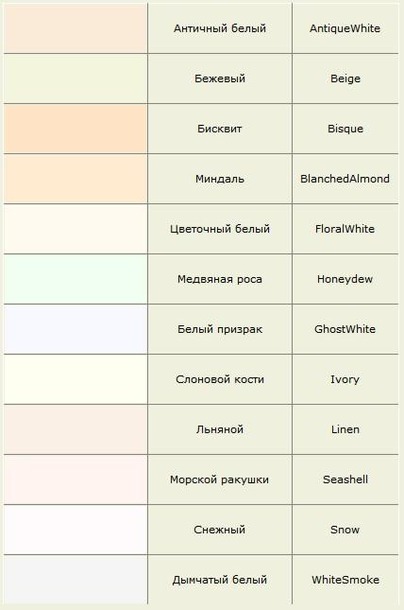This screenshot has width=404, height=610.
Task: Select the 'Слоновой кости' text cell
Action: [x=220, y=379]
